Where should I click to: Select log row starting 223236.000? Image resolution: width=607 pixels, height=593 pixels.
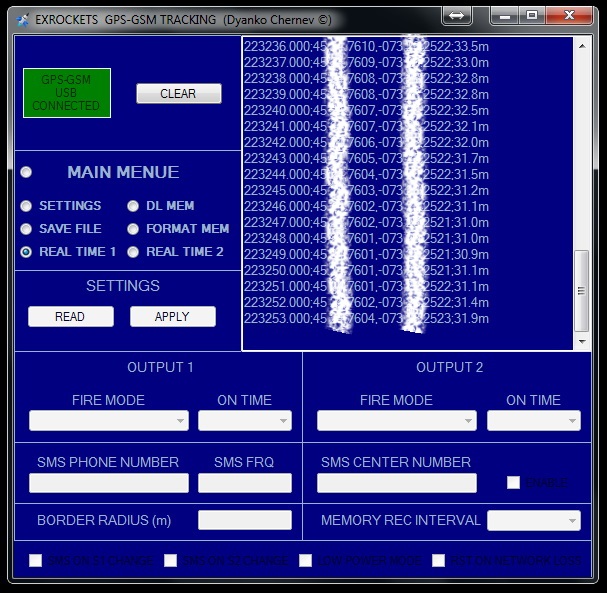coord(366,46)
